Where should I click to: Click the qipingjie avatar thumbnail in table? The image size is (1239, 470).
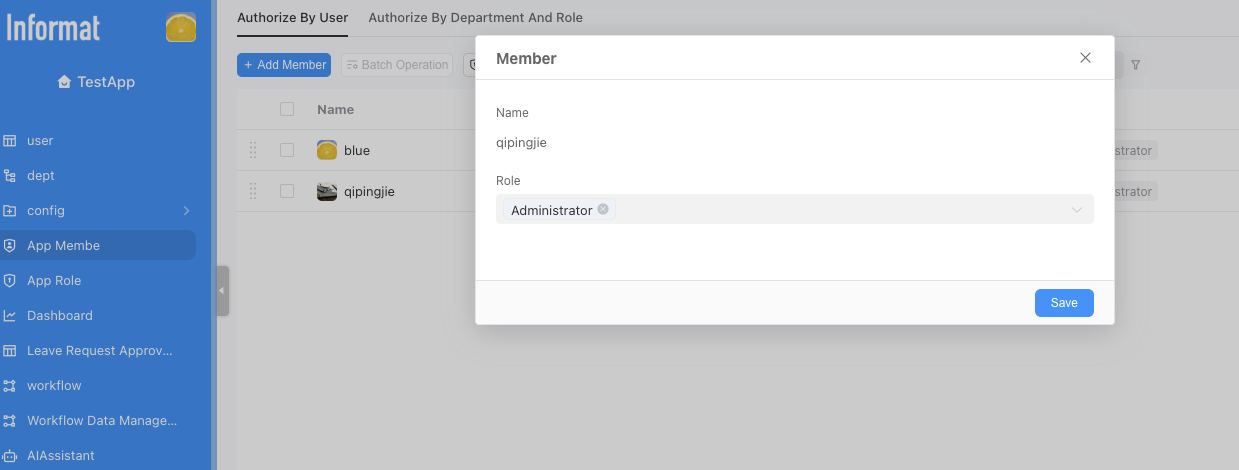[327, 191]
